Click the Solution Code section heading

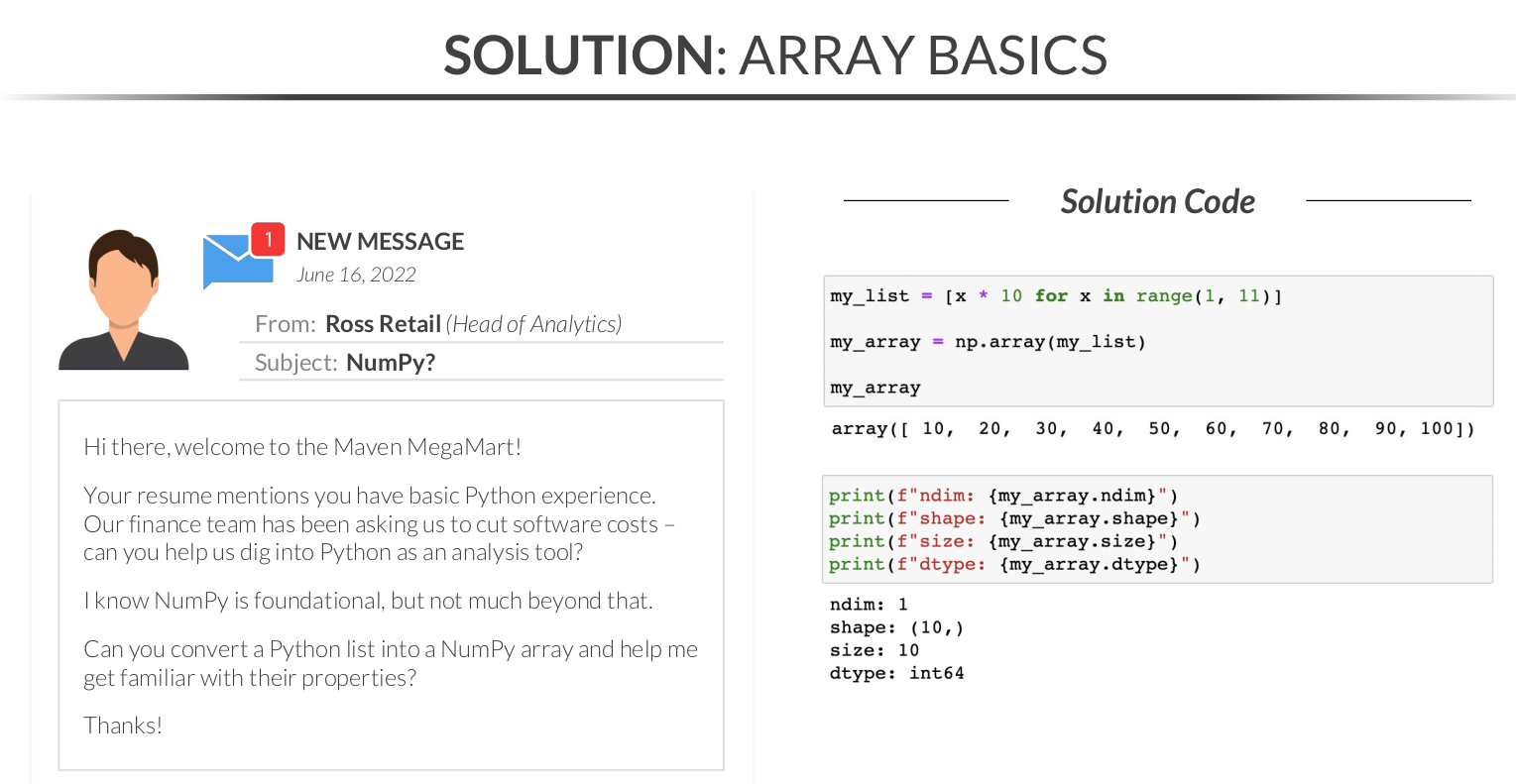click(1157, 201)
